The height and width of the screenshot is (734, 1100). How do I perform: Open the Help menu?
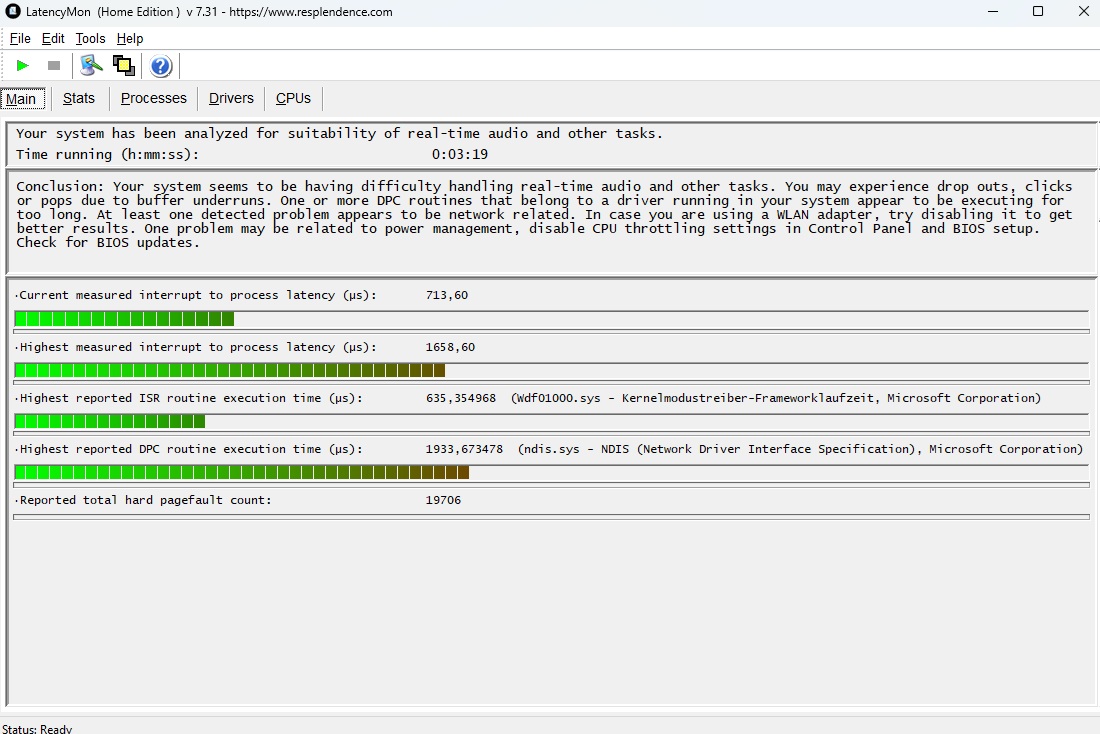(130, 38)
